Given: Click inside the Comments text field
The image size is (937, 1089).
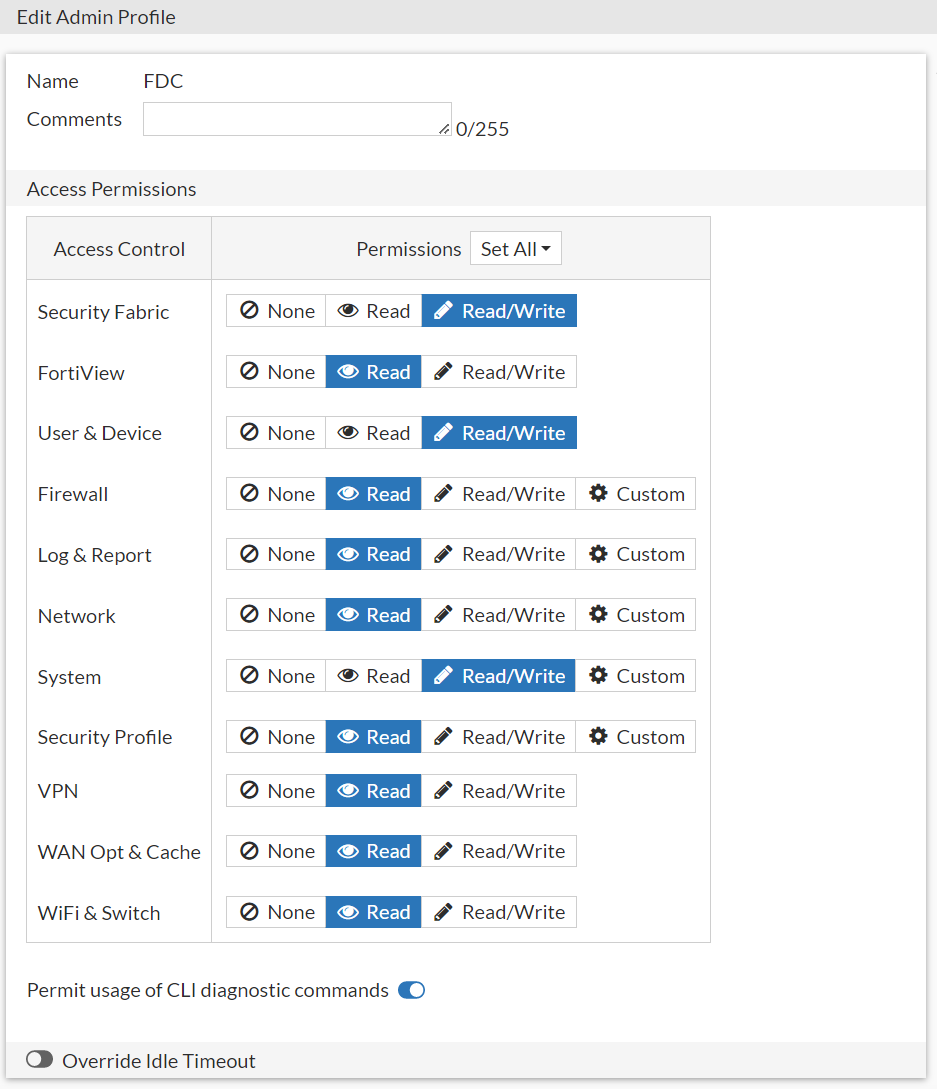Looking at the screenshot, I should point(296,119).
